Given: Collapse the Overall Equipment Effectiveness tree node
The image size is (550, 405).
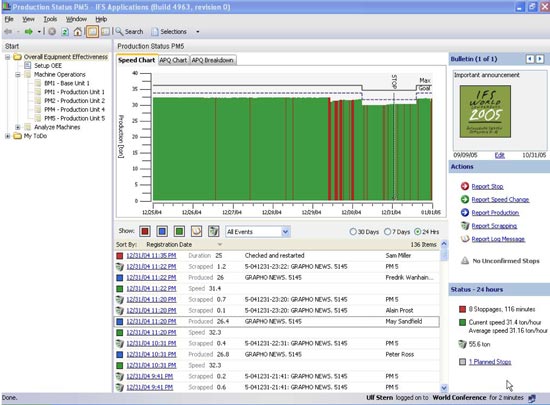Looking at the screenshot, I should click(x=7, y=57).
